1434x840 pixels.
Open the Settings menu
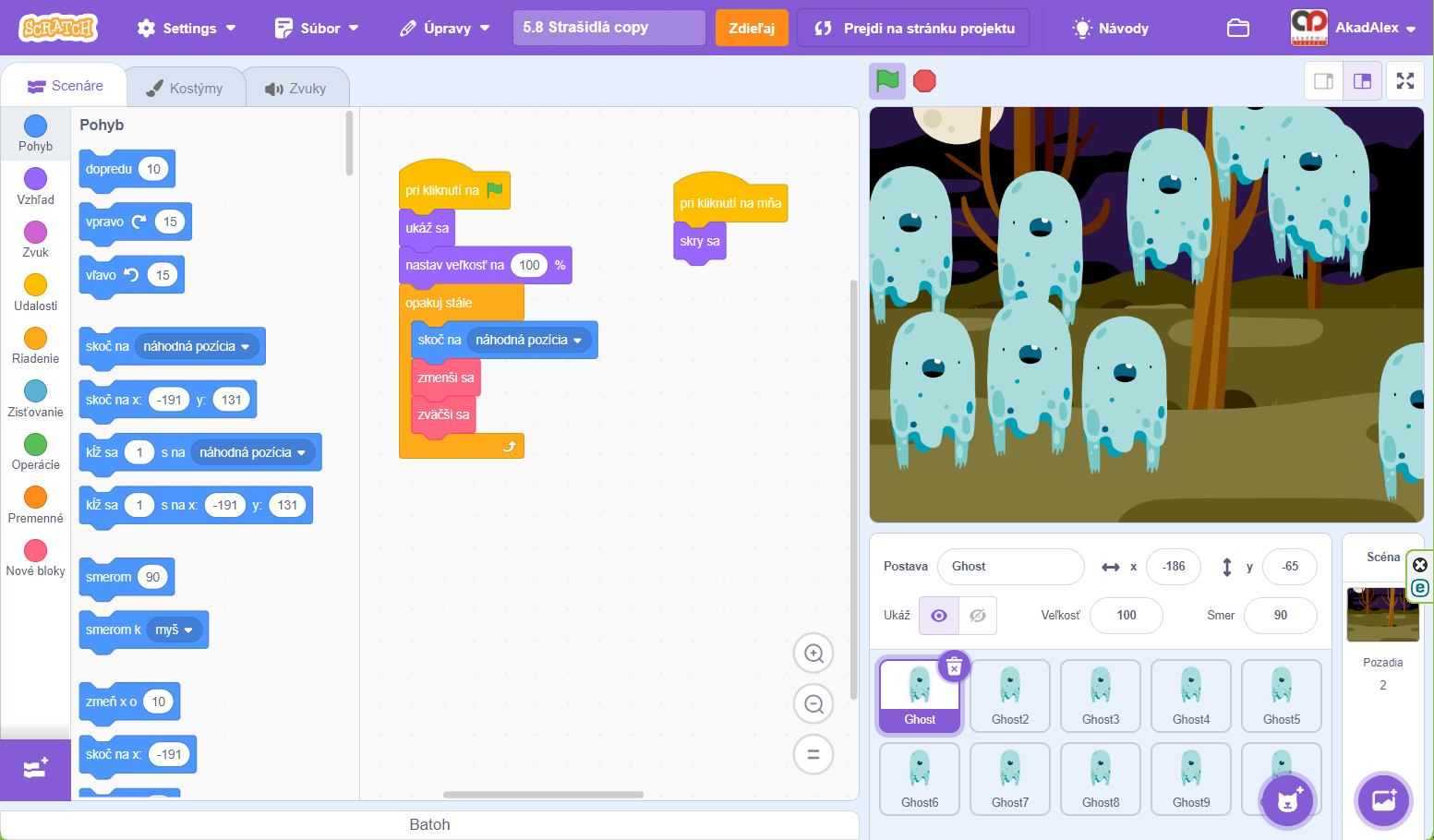(187, 28)
